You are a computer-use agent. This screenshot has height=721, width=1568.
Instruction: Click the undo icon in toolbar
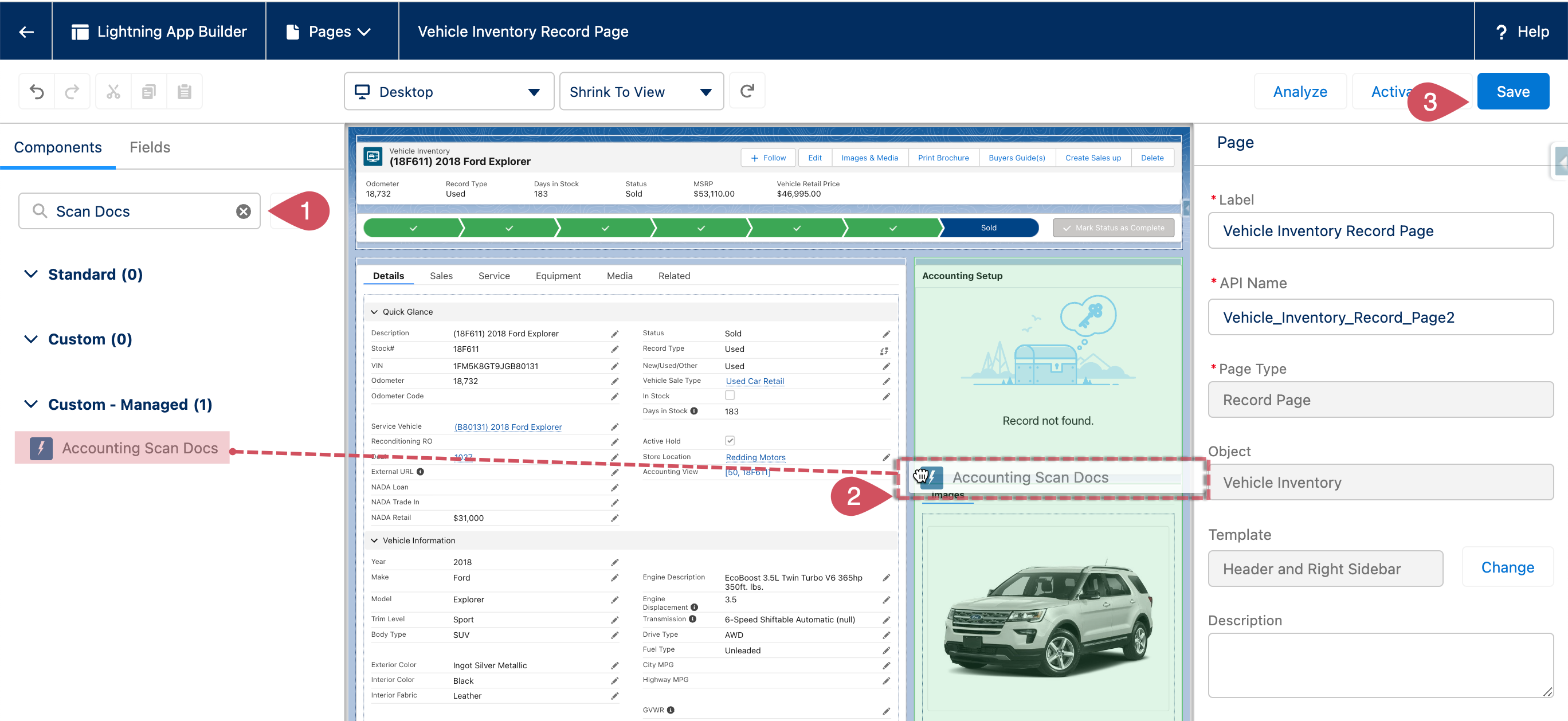coord(37,91)
